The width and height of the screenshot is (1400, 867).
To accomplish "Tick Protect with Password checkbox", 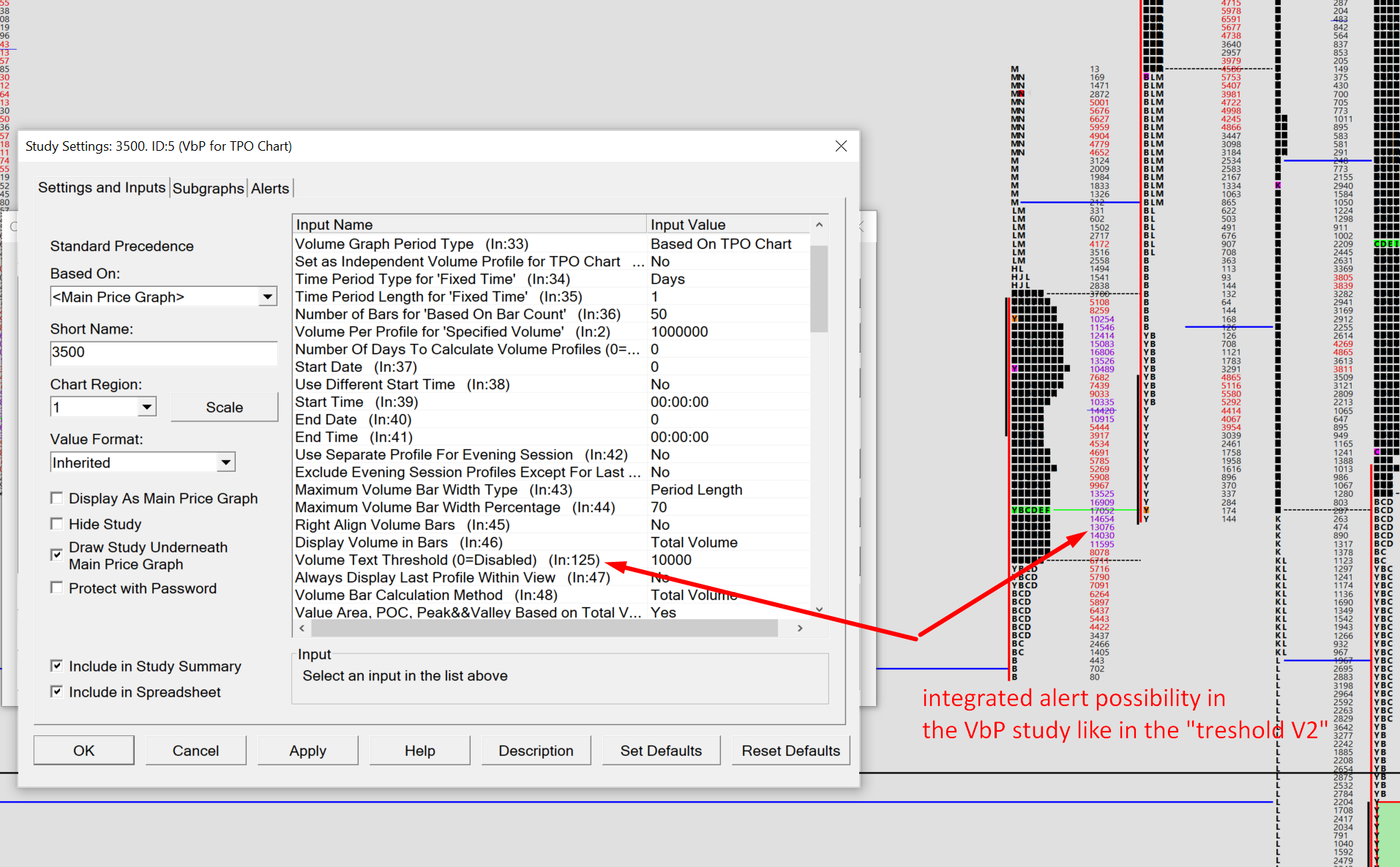I will click(56, 588).
